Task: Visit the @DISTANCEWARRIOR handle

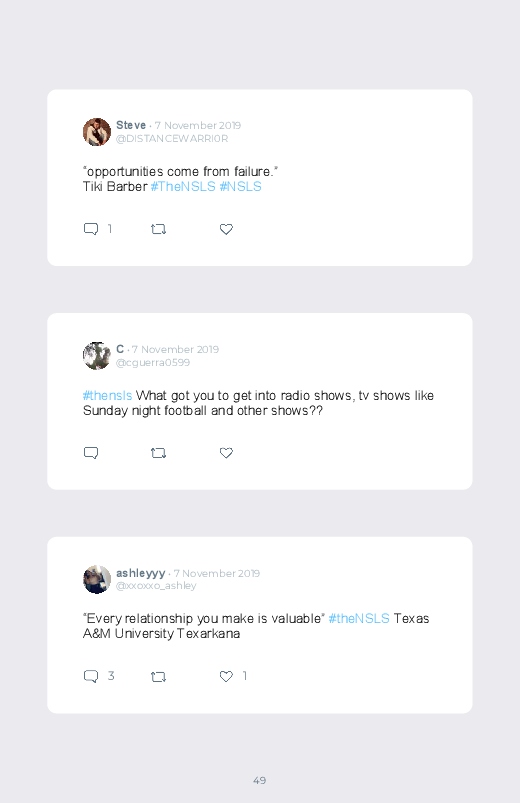Action: [172, 139]
